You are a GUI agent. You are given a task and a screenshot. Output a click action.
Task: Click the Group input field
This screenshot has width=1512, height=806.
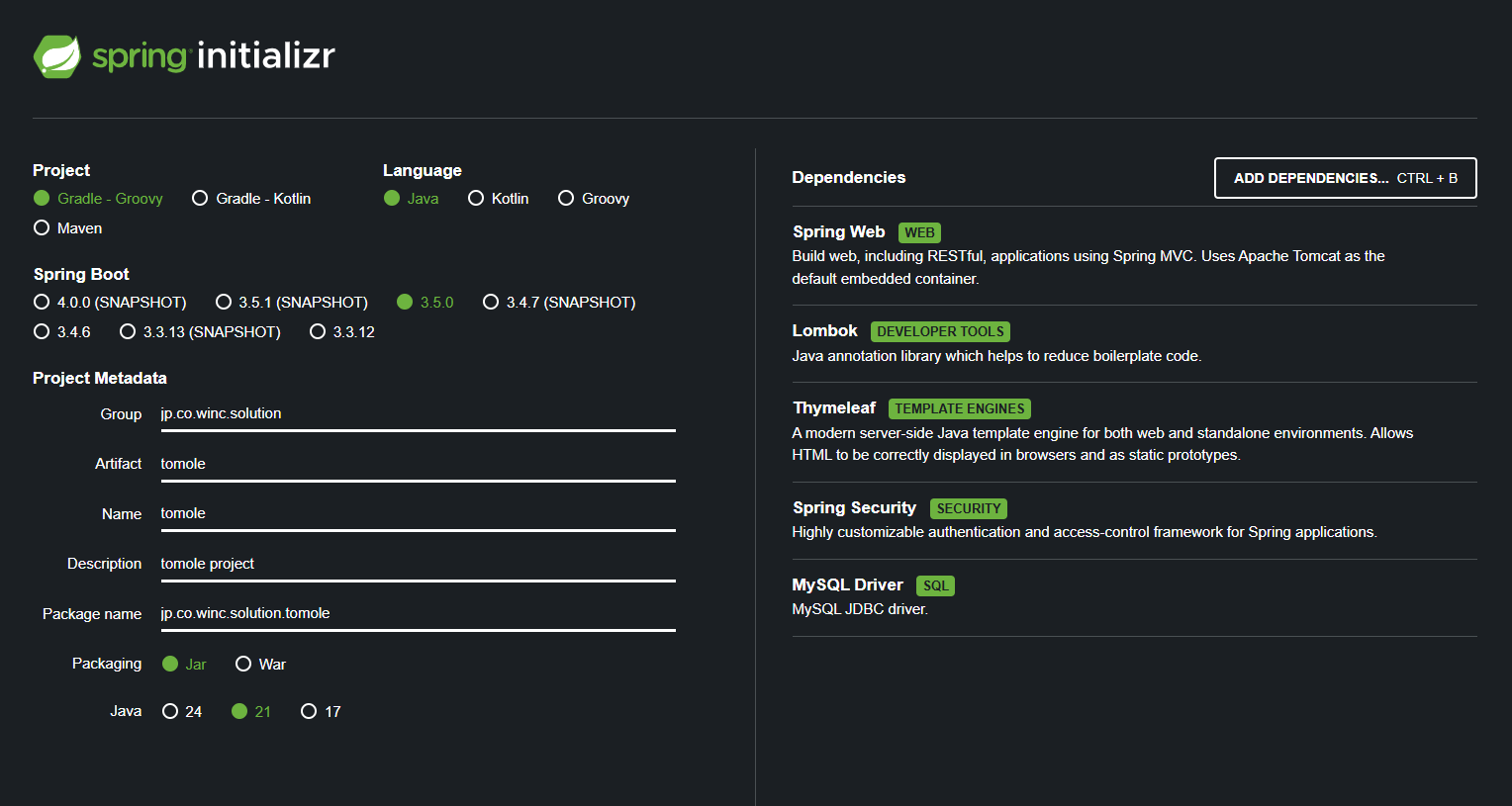[418, 414]
